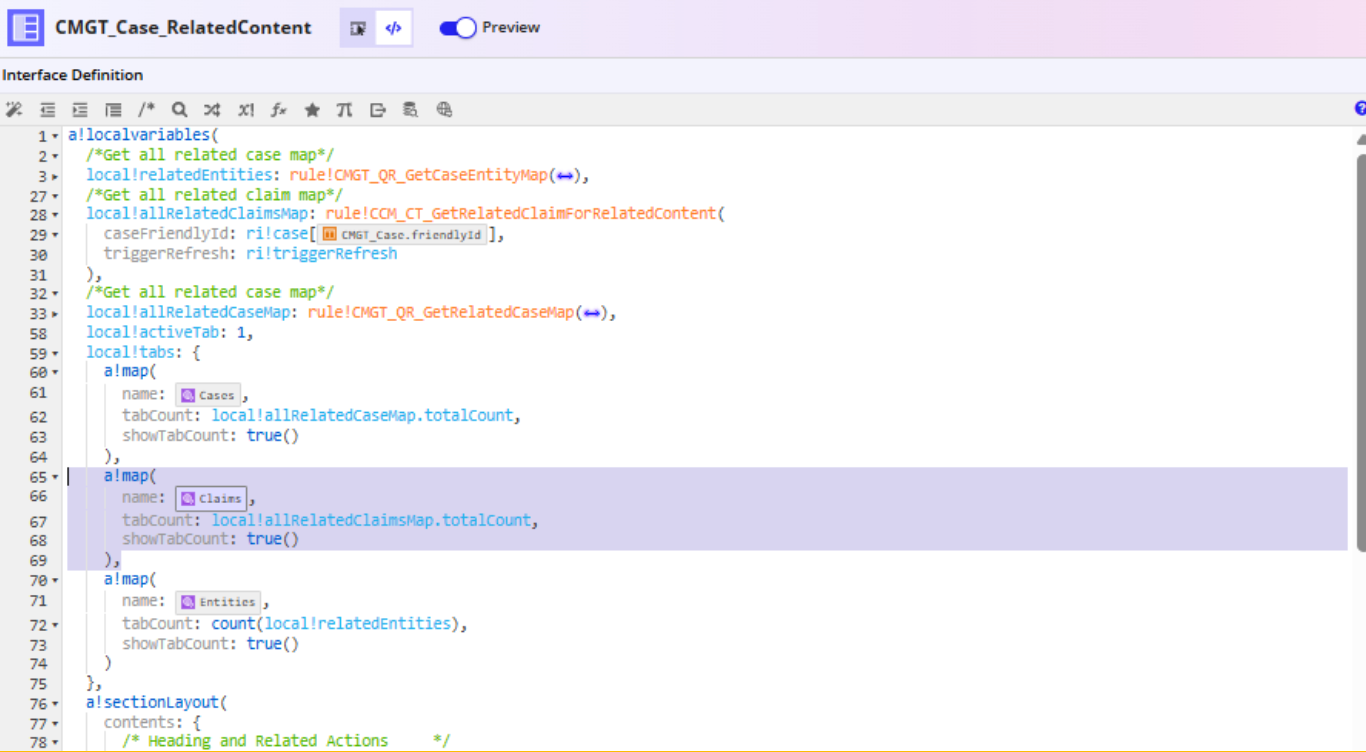Image resolution: width=1366 pixels, height=752 pixels.
Task: Expand the folded code at line 33
Action: [x=55, y=313]
